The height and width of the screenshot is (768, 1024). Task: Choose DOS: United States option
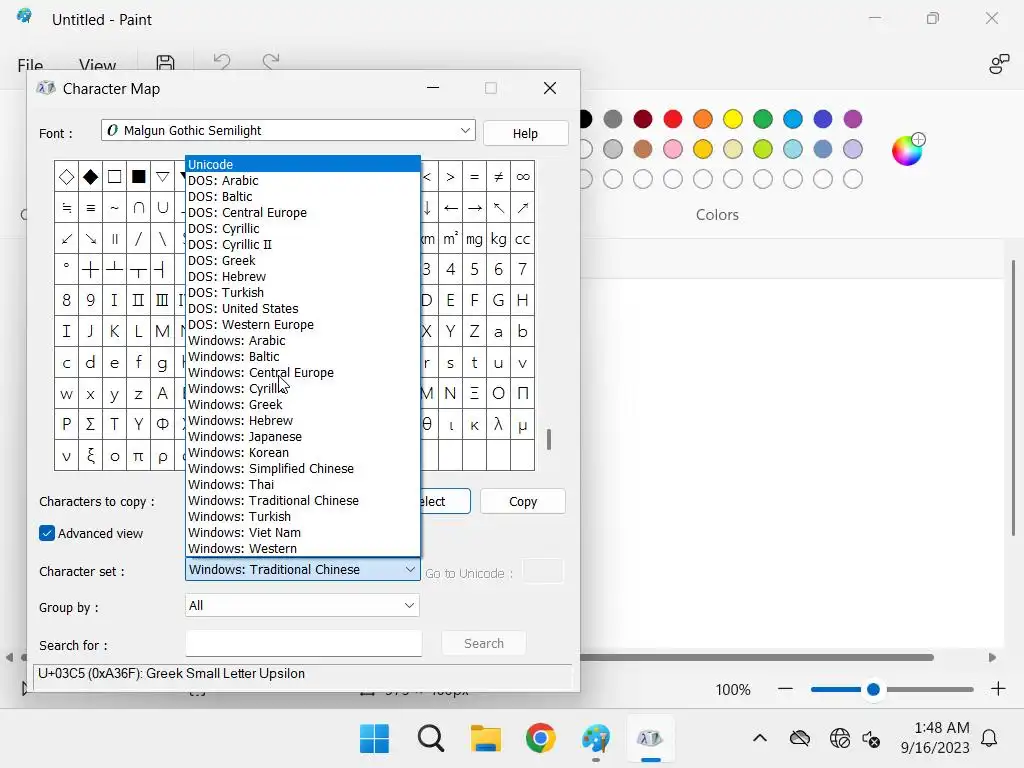click(302, 308)
